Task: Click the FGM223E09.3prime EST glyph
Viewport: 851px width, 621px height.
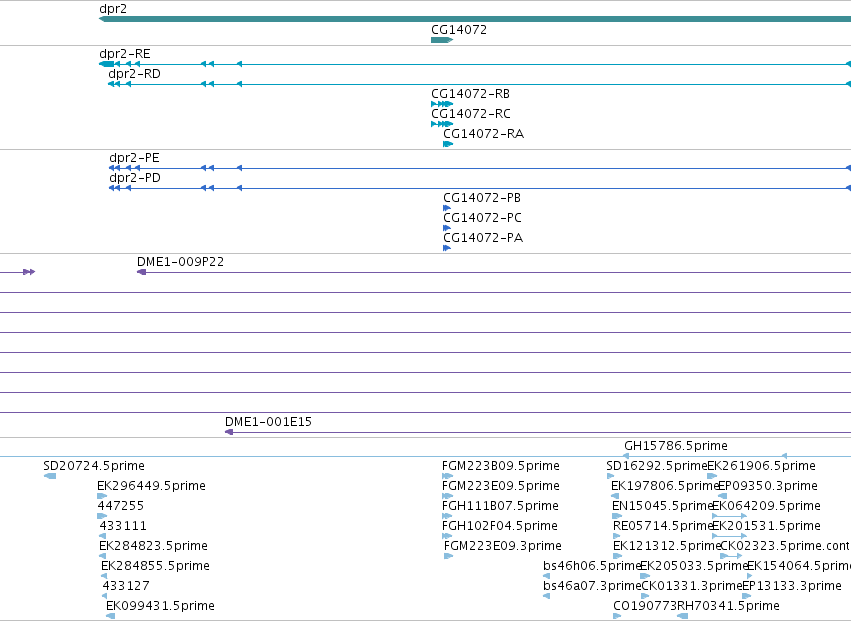Action: tap(448, 556)
